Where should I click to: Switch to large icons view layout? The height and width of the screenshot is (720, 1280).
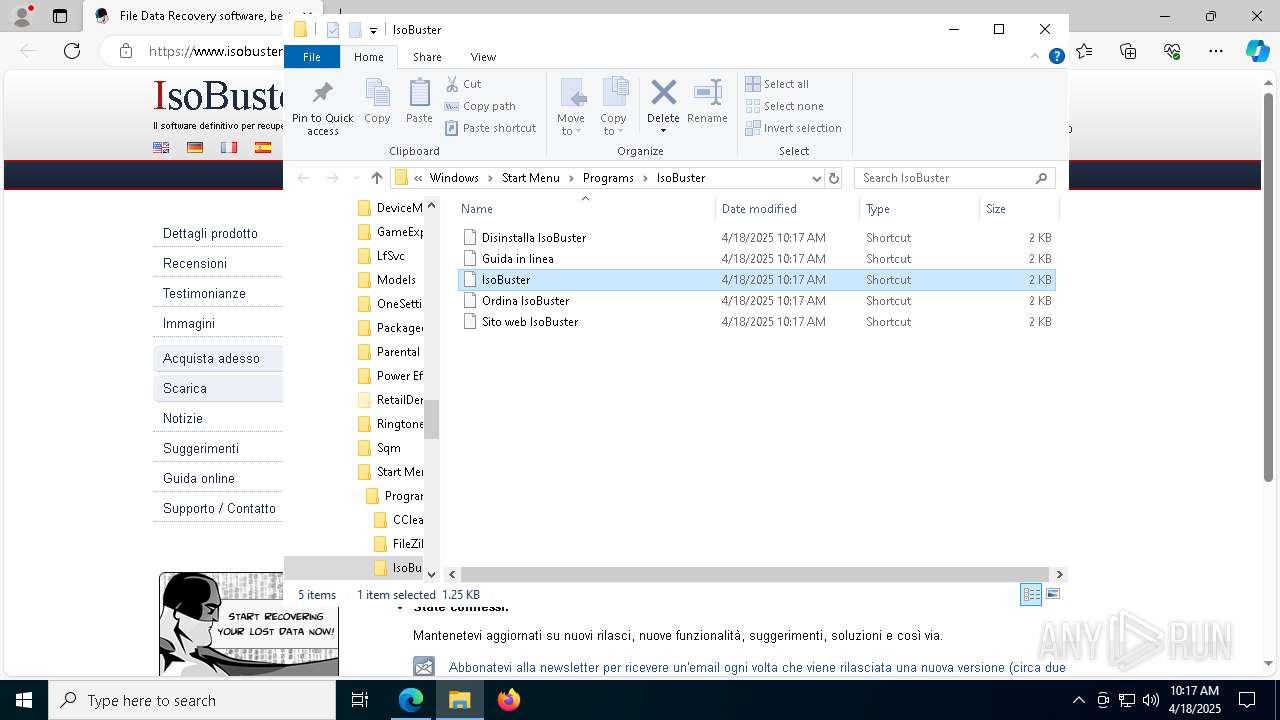[1052, 594]
